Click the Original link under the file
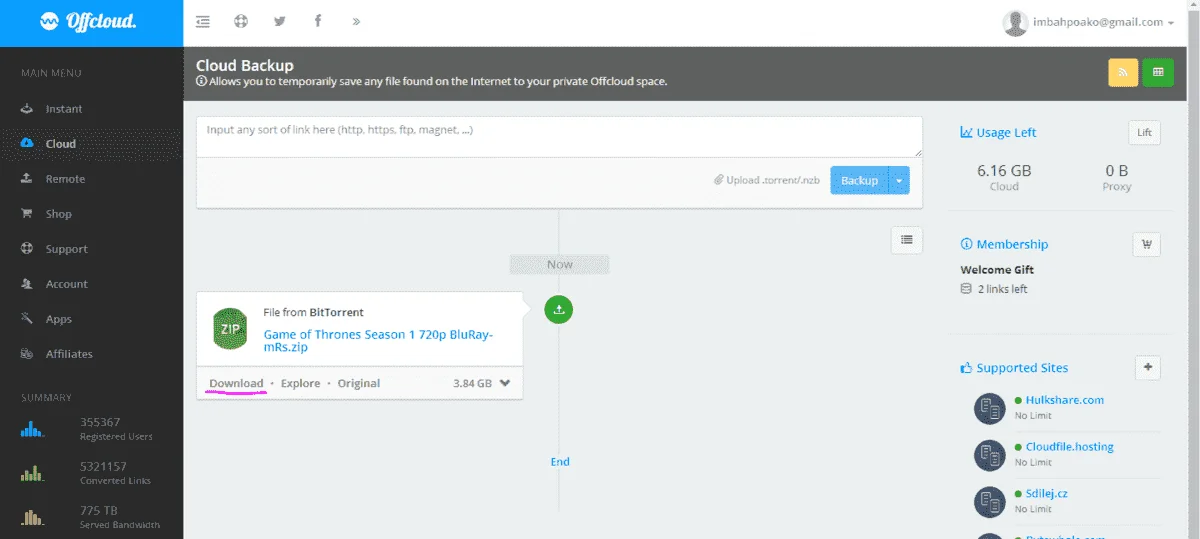 [358, 383]
